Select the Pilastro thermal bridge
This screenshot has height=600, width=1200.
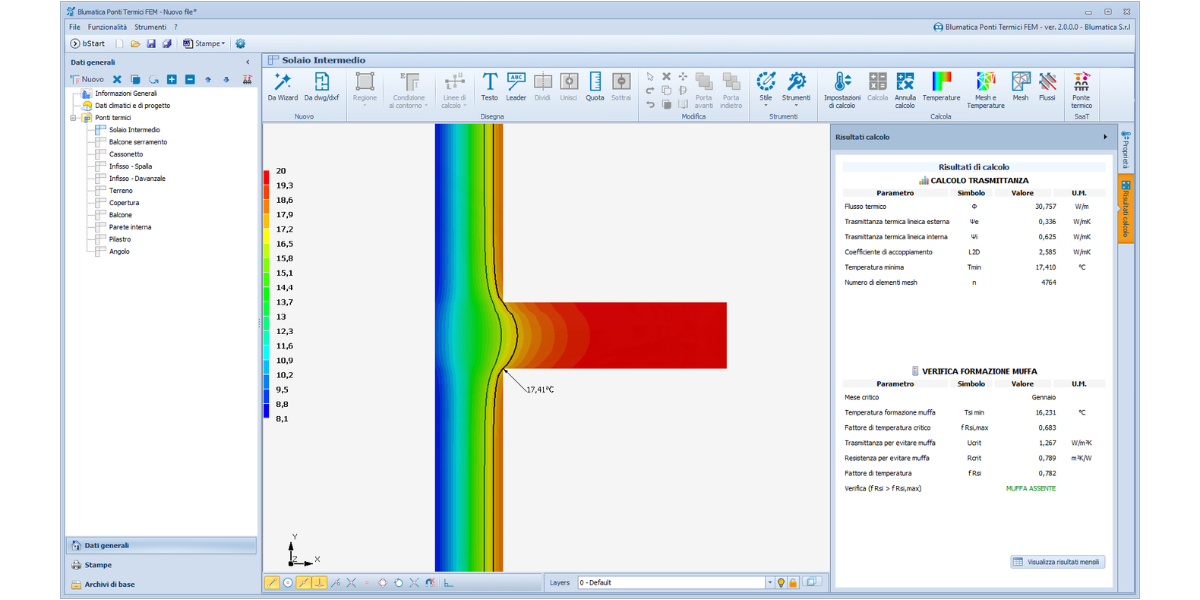click(120, 239)
